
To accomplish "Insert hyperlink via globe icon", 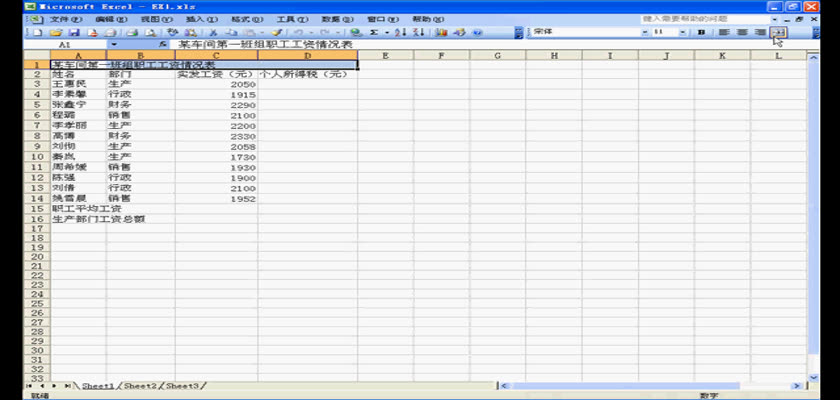I will 356,33.
